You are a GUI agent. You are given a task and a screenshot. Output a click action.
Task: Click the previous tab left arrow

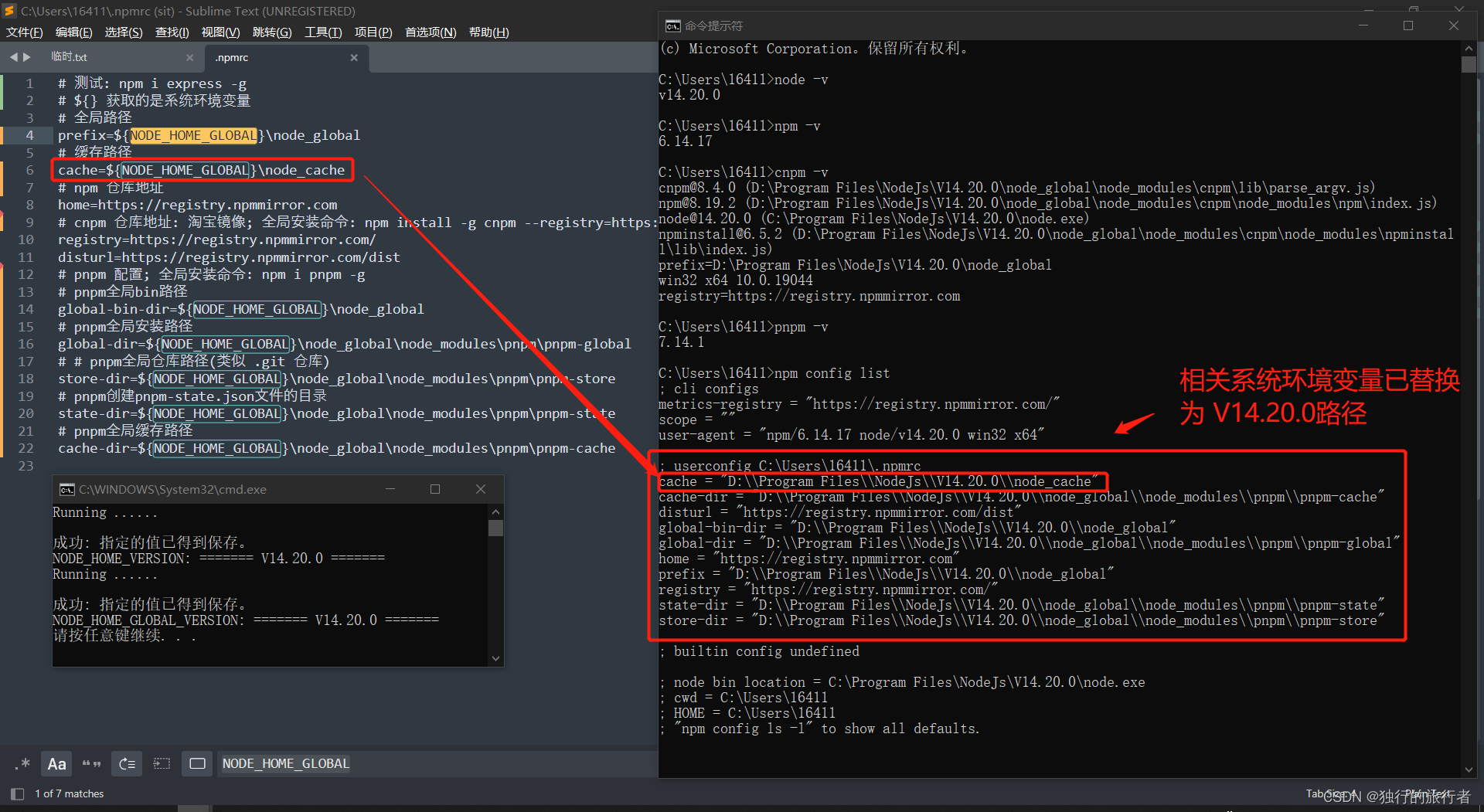coord(13,57)
